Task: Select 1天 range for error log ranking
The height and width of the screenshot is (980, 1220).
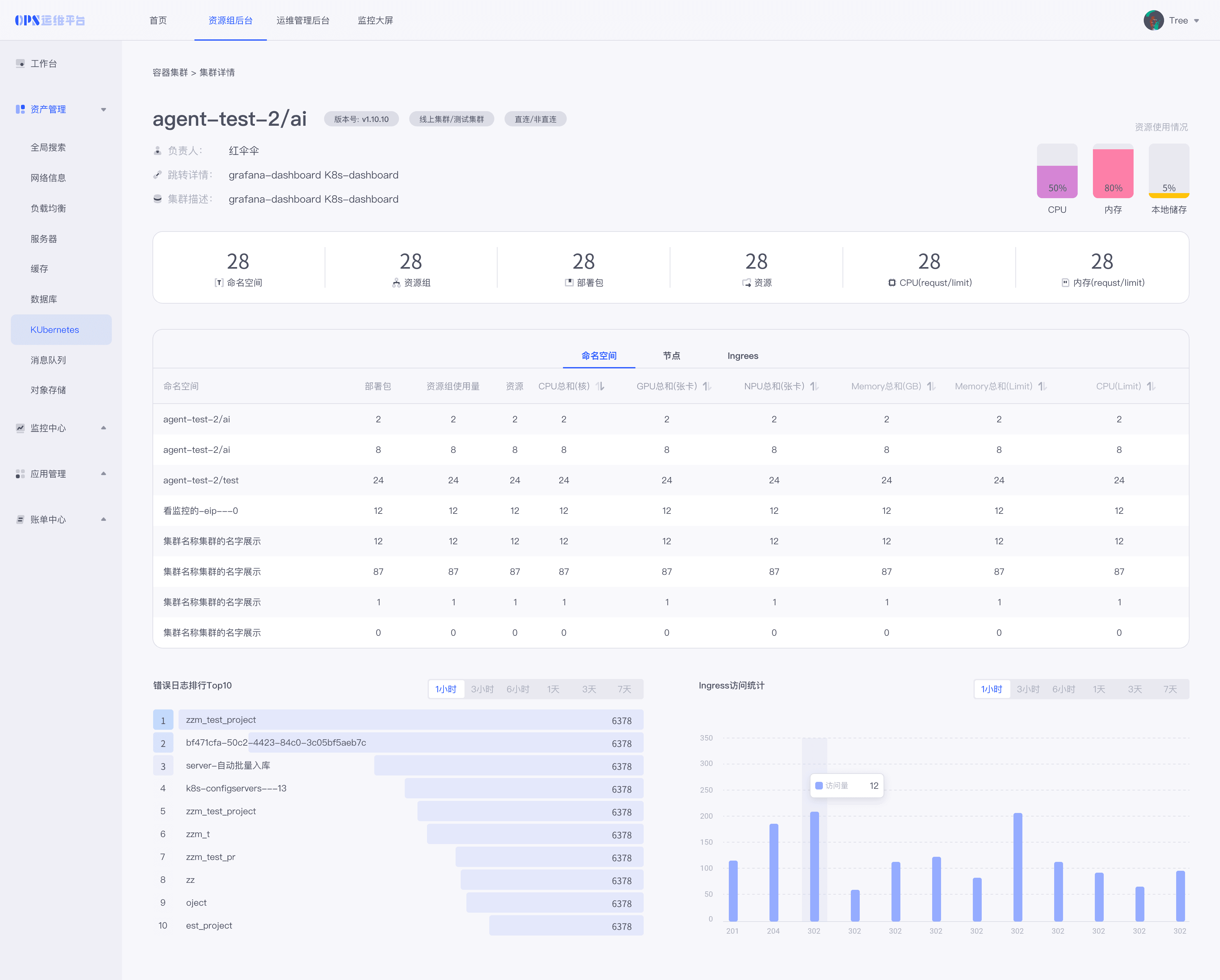Action: click(553, 689)
